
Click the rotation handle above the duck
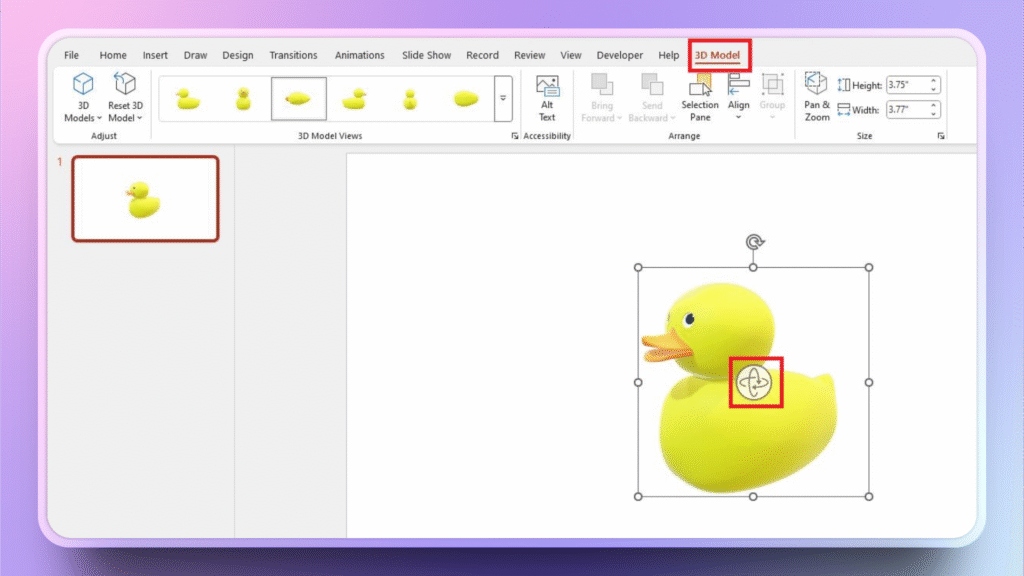[x=756, y=242]
